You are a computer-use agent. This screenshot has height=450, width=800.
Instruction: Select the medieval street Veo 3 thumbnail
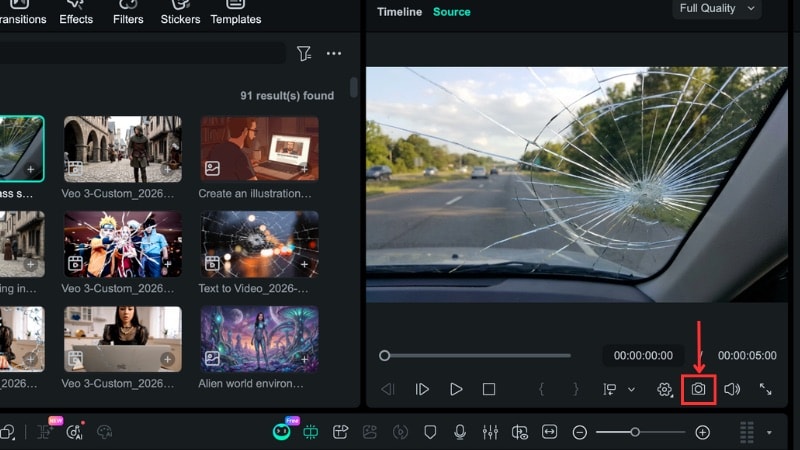tap(122, 149)
